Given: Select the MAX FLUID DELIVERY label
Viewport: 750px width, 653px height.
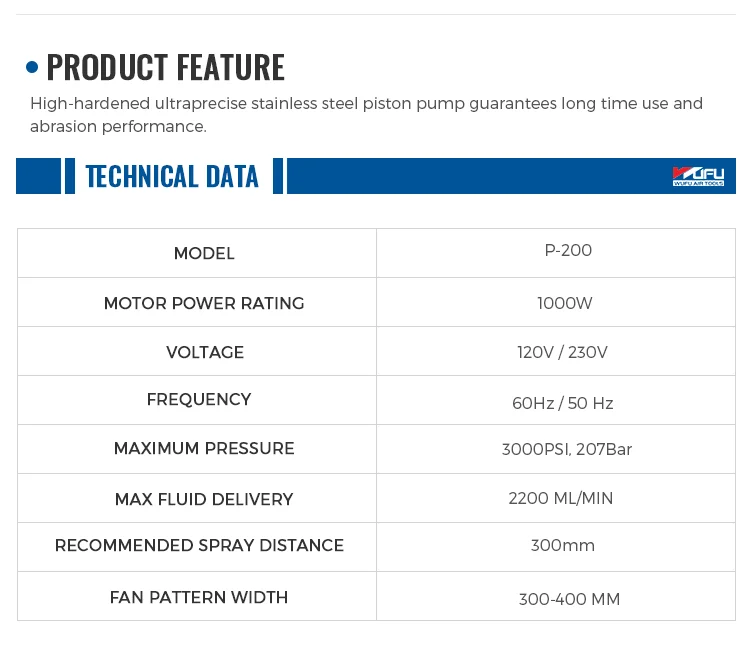Looking at the screenshot, I should click(x=204, y=499).
